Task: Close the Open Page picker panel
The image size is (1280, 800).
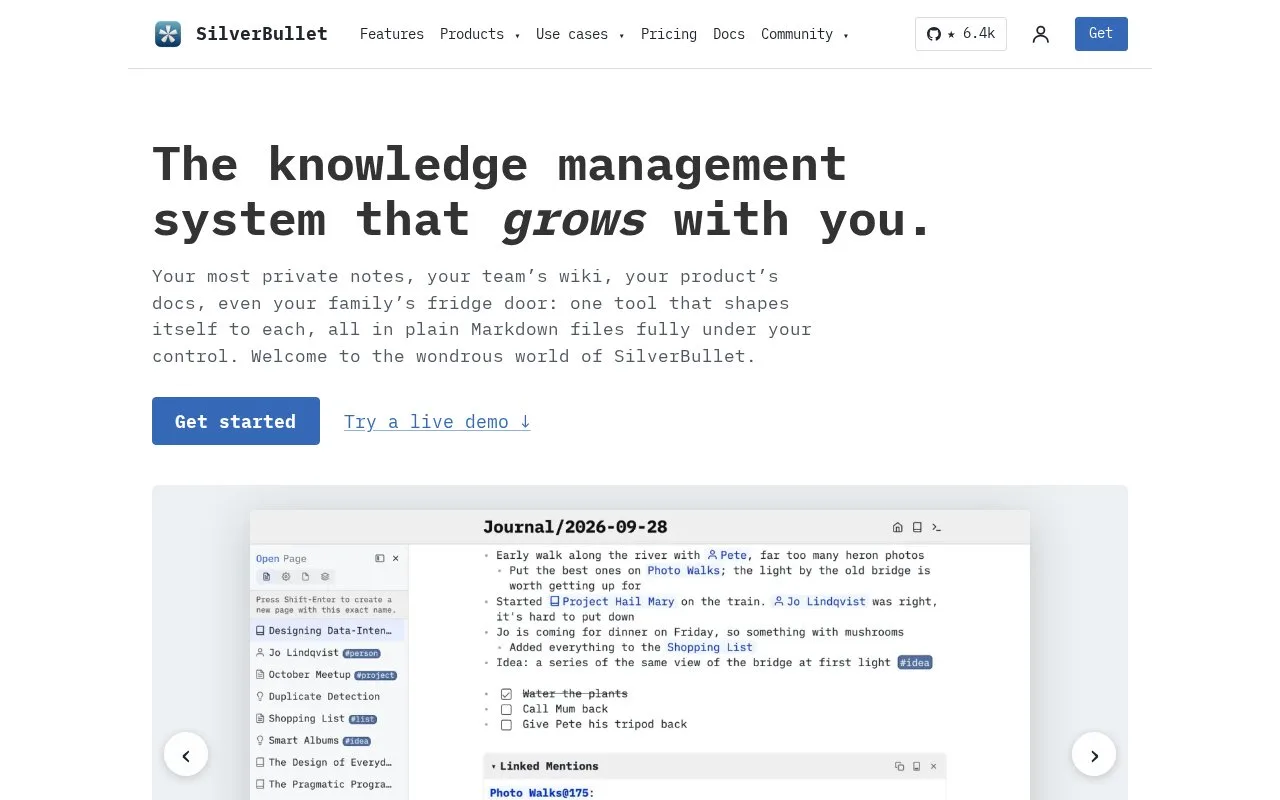Action: [395, 558]
